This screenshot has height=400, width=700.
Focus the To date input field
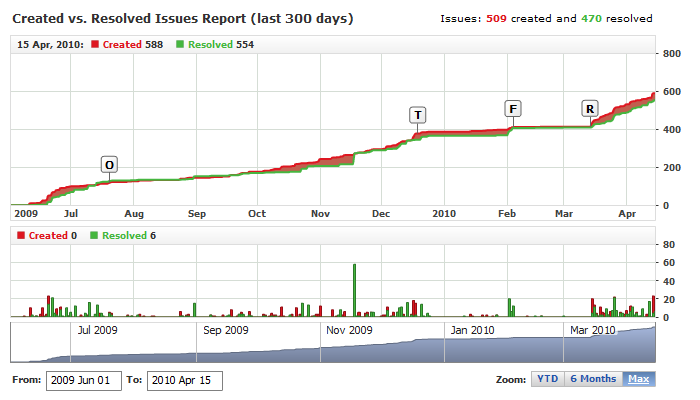tap(185, 380)
